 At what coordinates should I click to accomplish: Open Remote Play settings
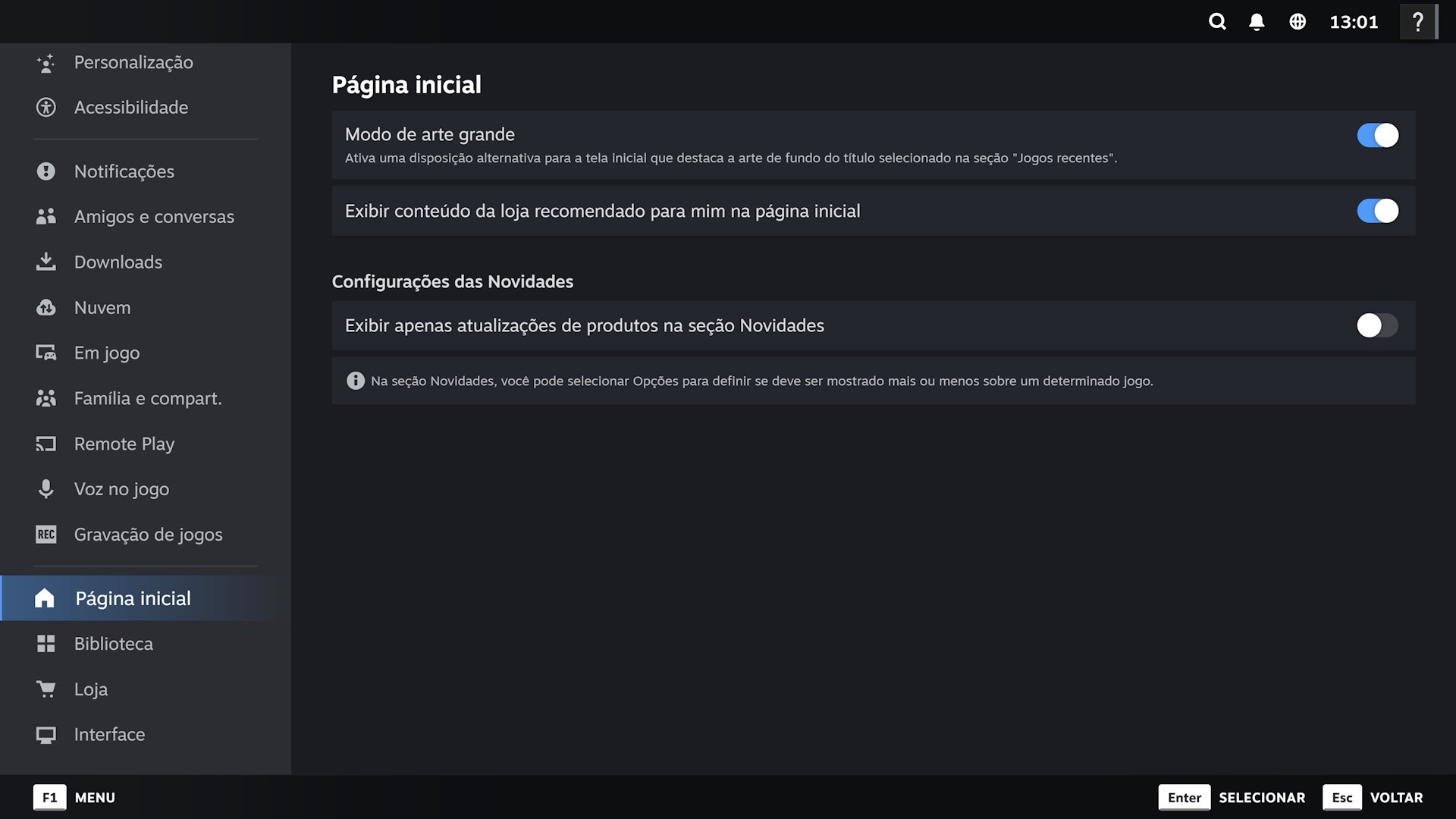coord(146,444)
